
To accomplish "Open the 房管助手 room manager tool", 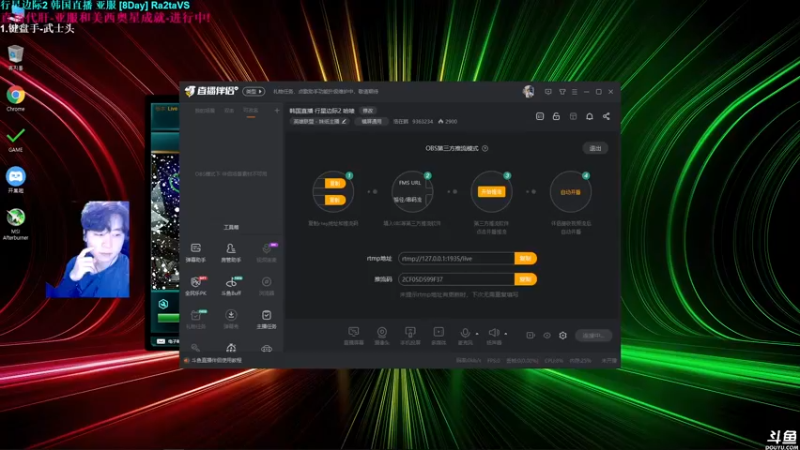I will pyautogui.click(x=231, y=253).
